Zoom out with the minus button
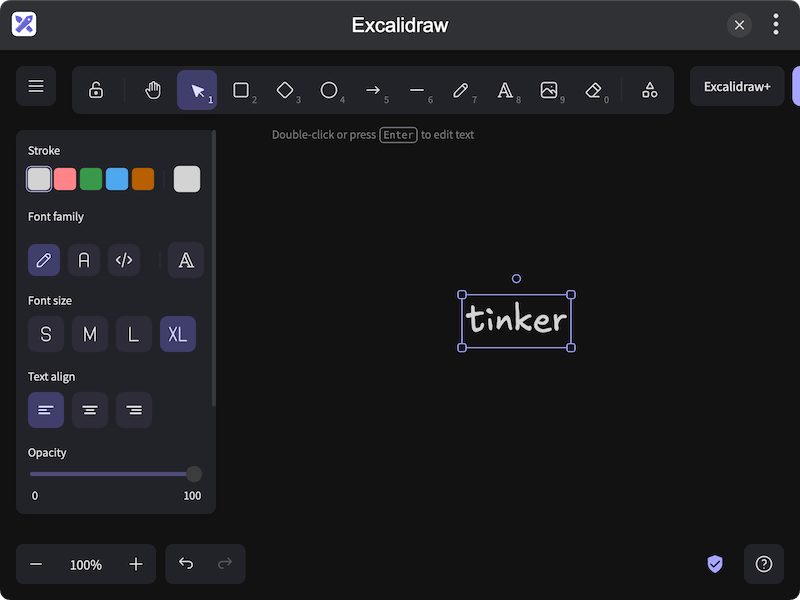Screen dimensions: 800x600 pos(36,564)
